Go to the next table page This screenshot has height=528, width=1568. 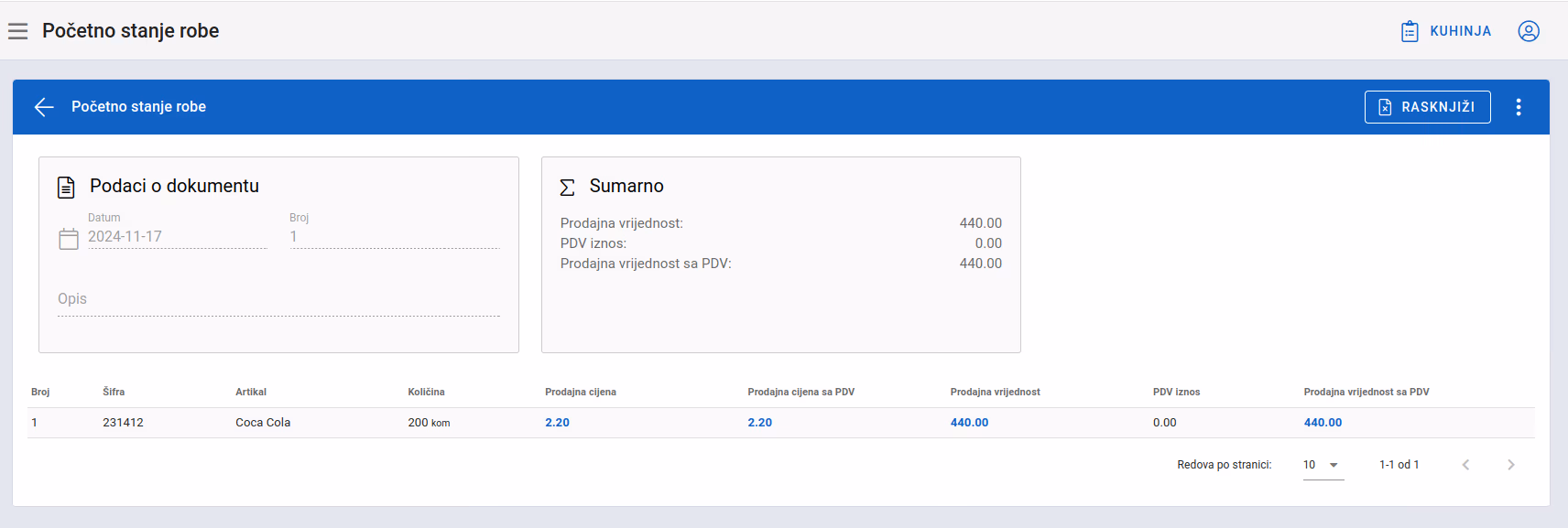[1511, 465]
